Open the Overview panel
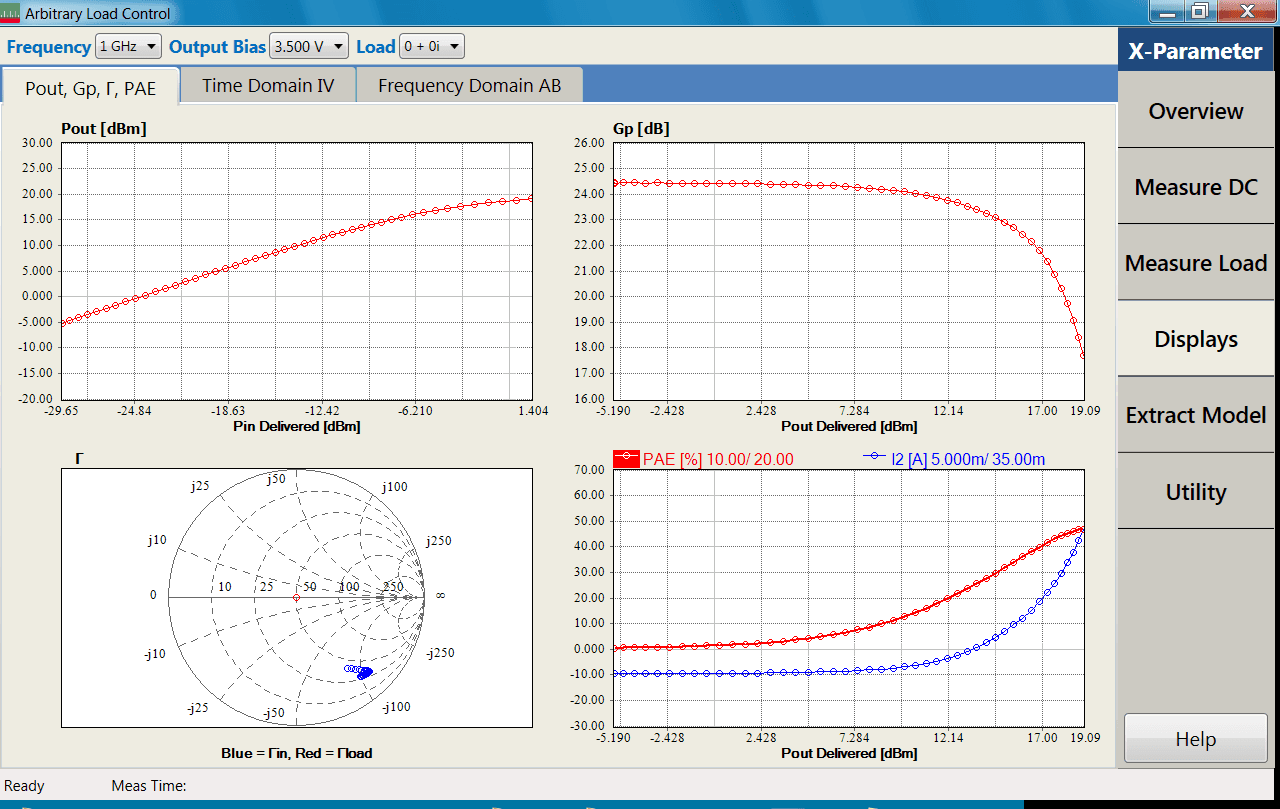1280x809 pixels. tap(1196, 111)
